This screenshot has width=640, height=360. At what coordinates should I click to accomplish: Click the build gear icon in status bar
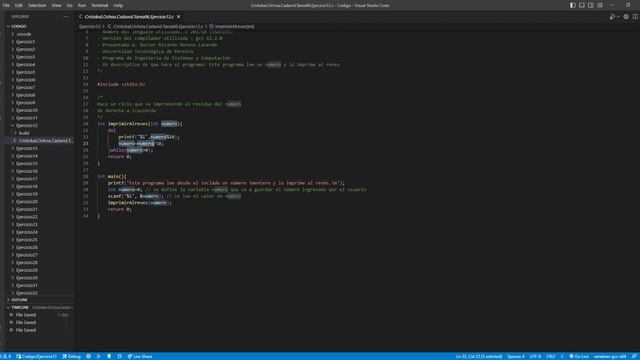(x=88, y=356)
